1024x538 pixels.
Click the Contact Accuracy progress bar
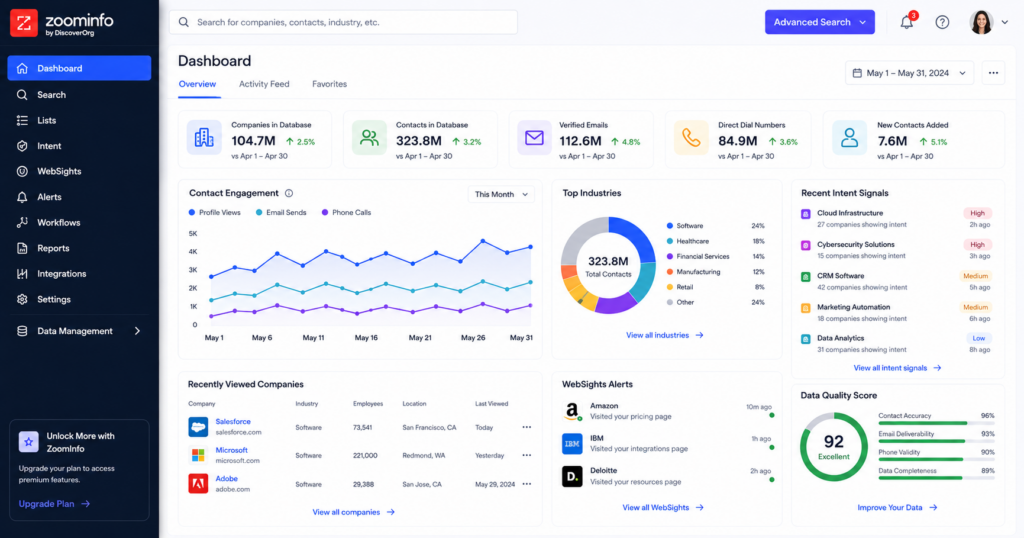click(x=936, y=423)
